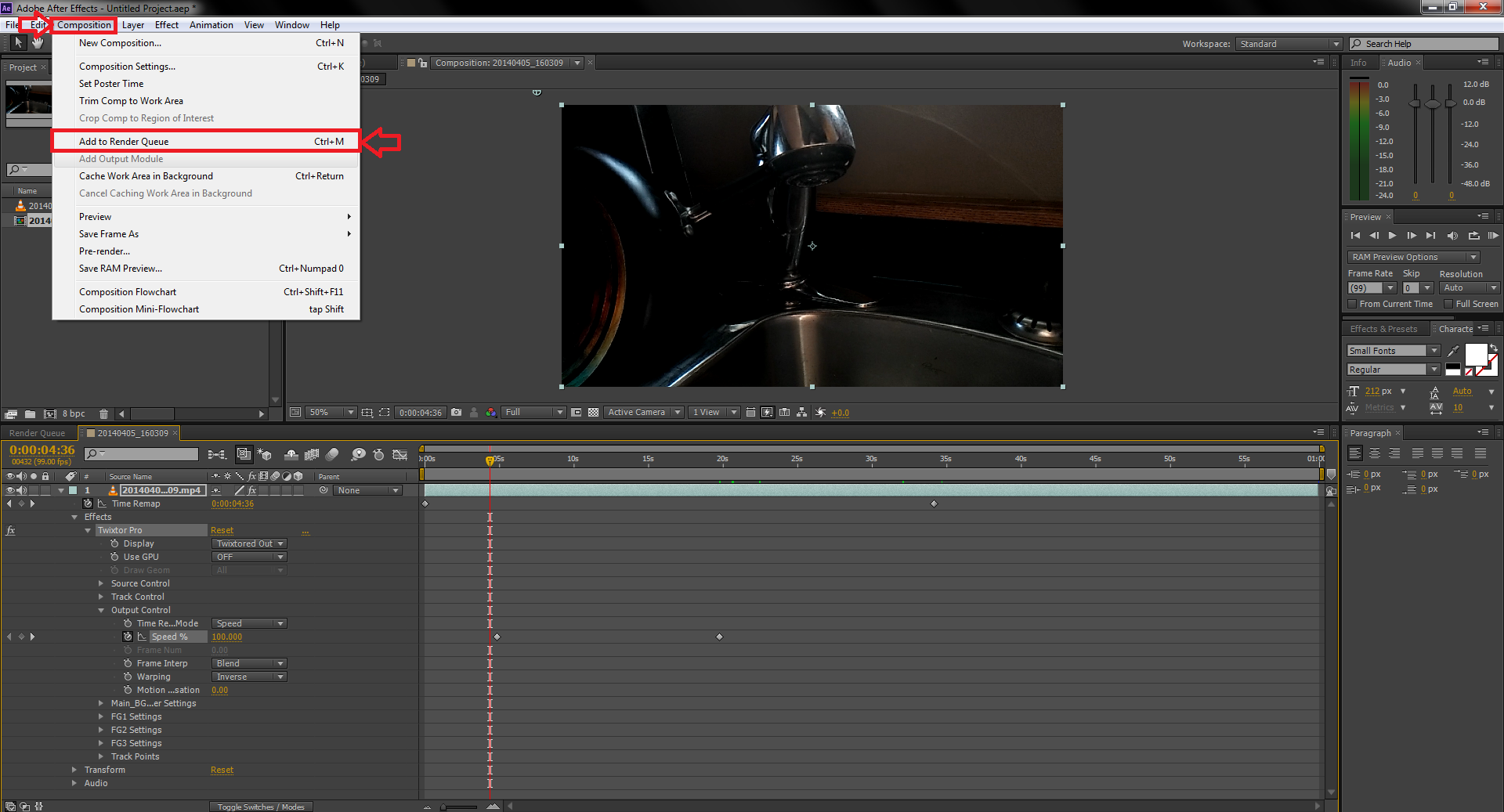Open the Active Camera view dropdown
Viewport: 1504px width, 812px height.
click(x=642, y=412)
